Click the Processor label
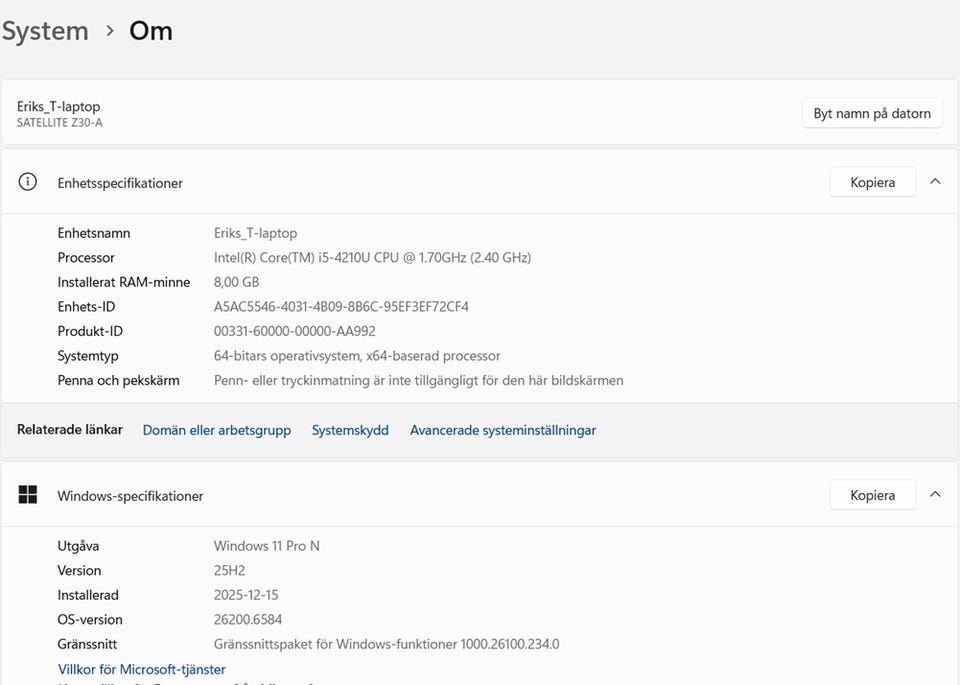Screen dimensions: 960x685 pyautogui.click(x=86, y=258)
